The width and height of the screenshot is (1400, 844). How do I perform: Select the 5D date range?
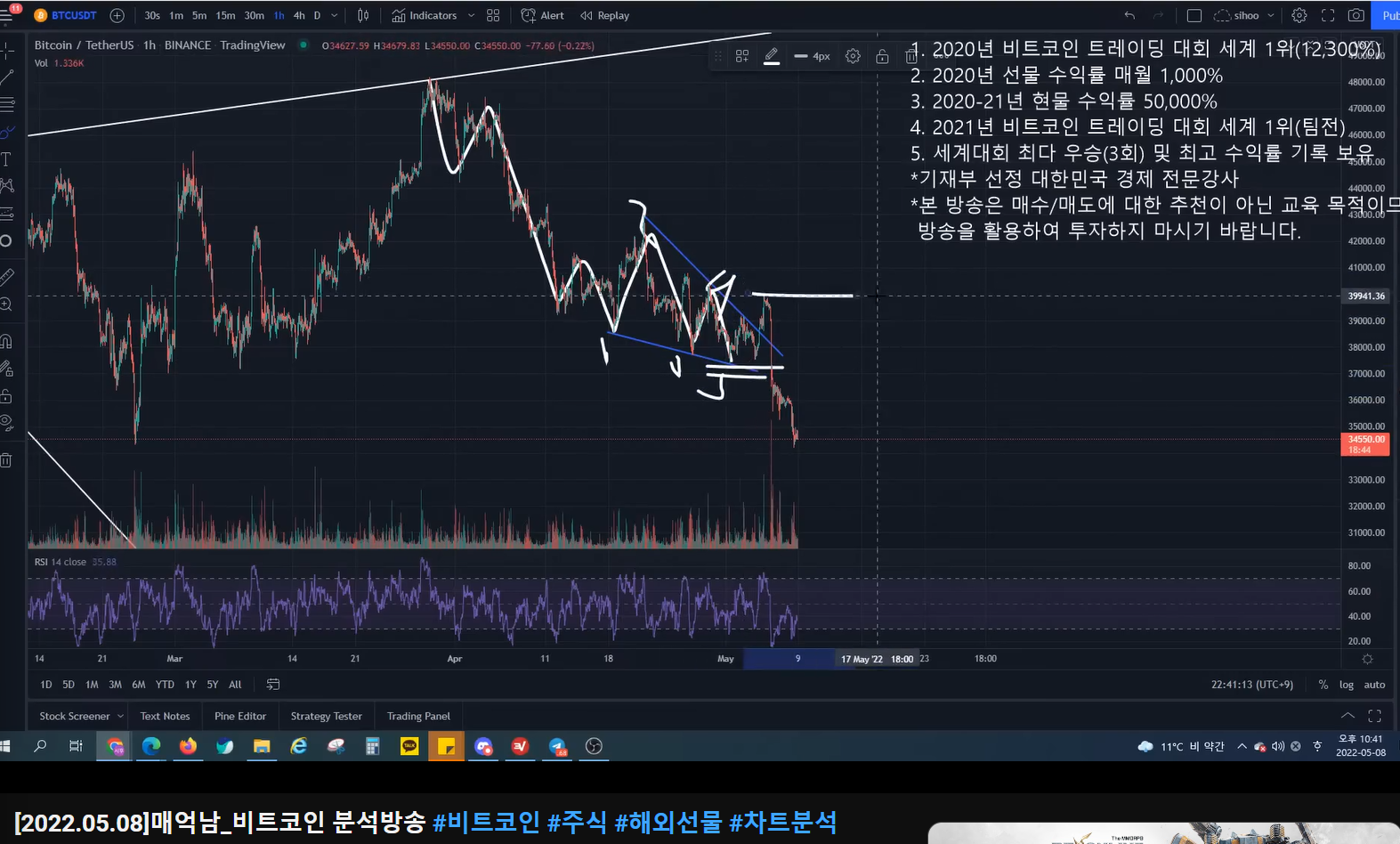point(69,685)
